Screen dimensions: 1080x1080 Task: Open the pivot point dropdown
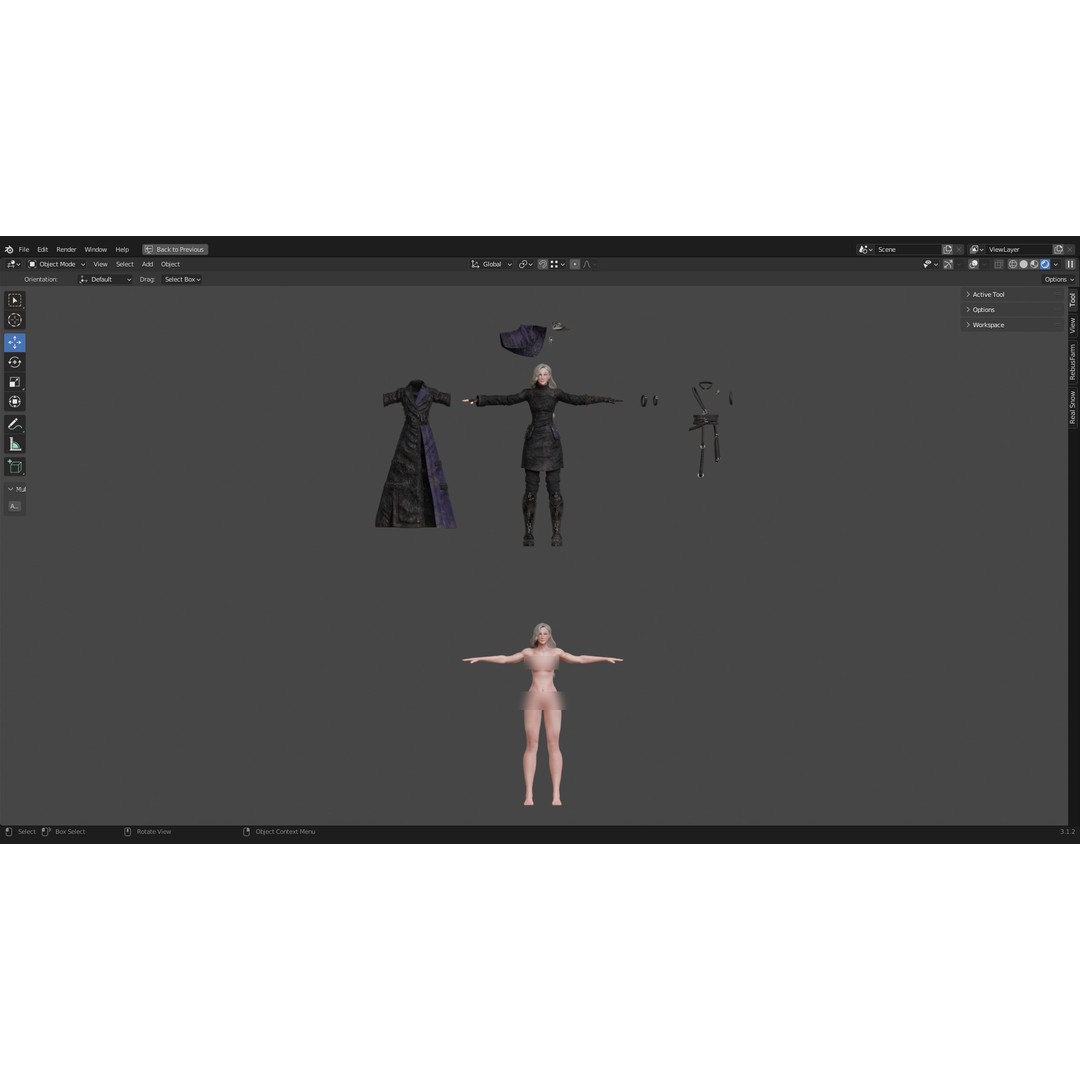[x=526, y=264]
